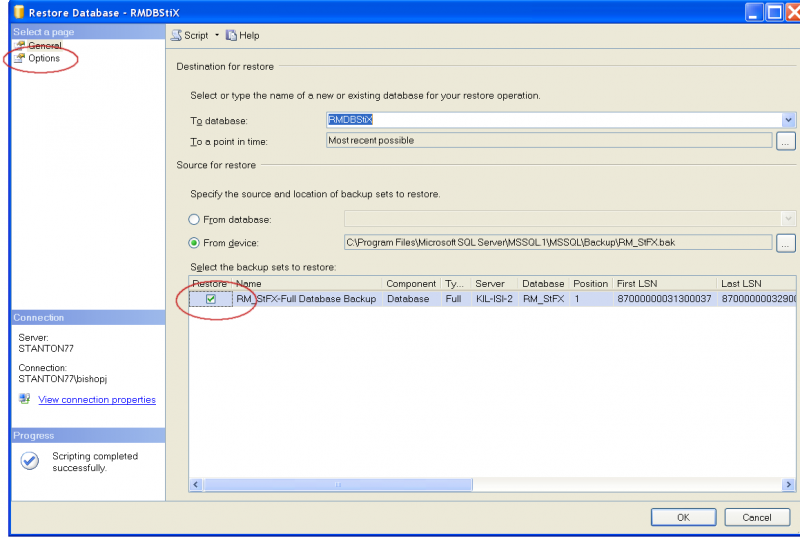Image resolution: width=800 pixels, height=538 pixels.
Task: Maximize the Restore Database window
Action: pyautogui.click(x=774, y=12)
